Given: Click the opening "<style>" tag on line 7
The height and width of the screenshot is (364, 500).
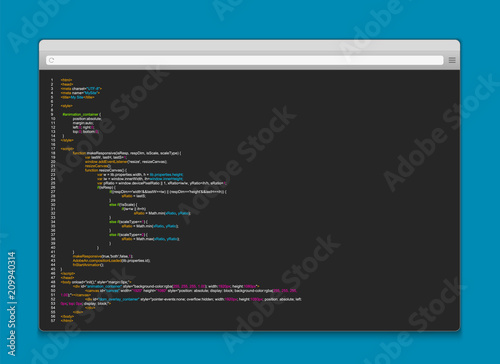Looking at the screenshot, I should (x=67, y=106).
